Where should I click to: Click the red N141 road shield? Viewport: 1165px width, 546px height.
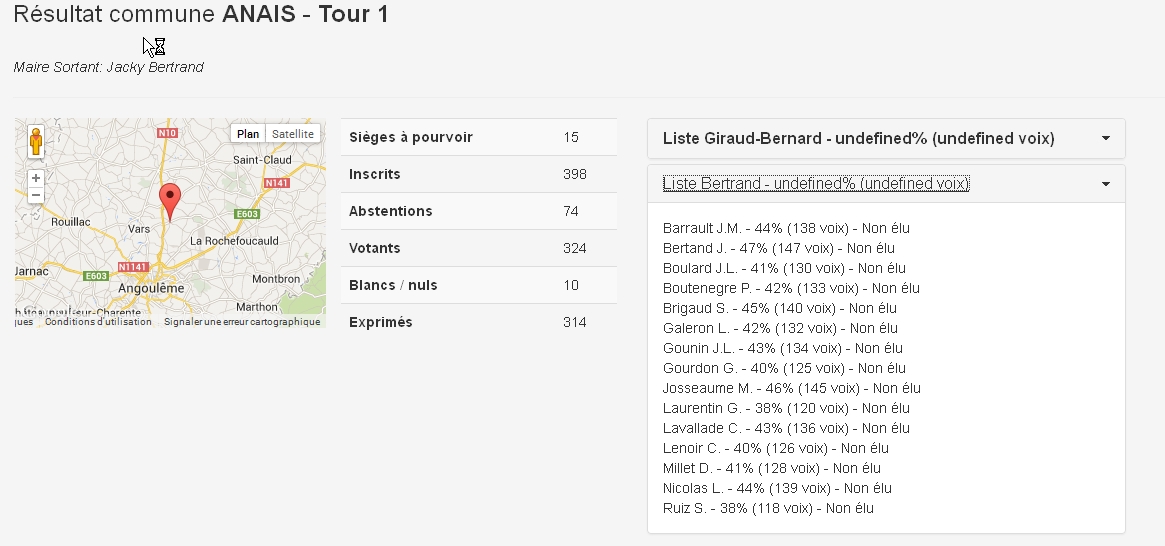coord(277,184)
